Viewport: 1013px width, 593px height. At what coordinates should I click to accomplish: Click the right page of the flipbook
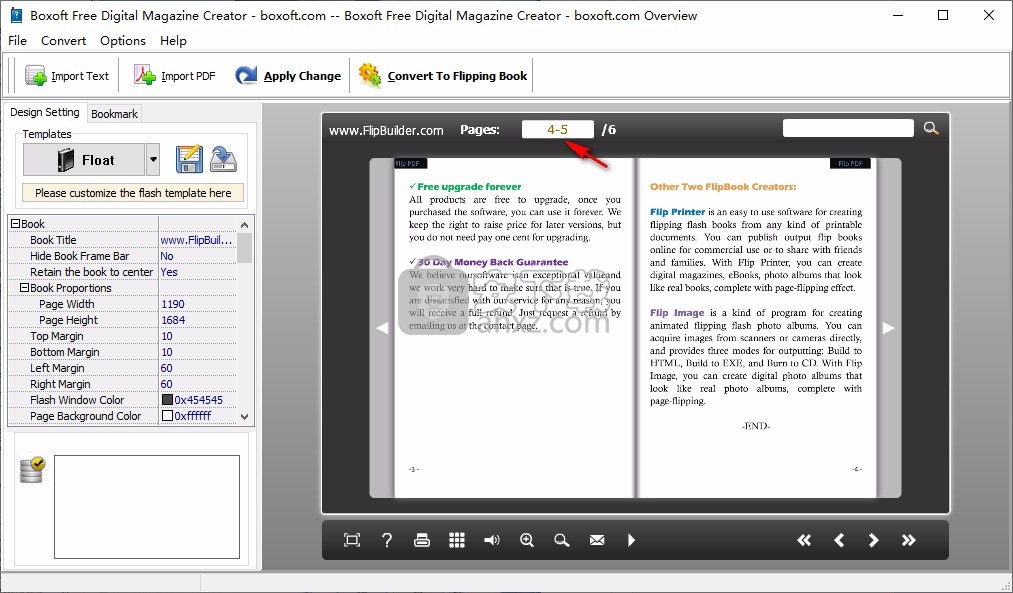(x=757, y=328)
